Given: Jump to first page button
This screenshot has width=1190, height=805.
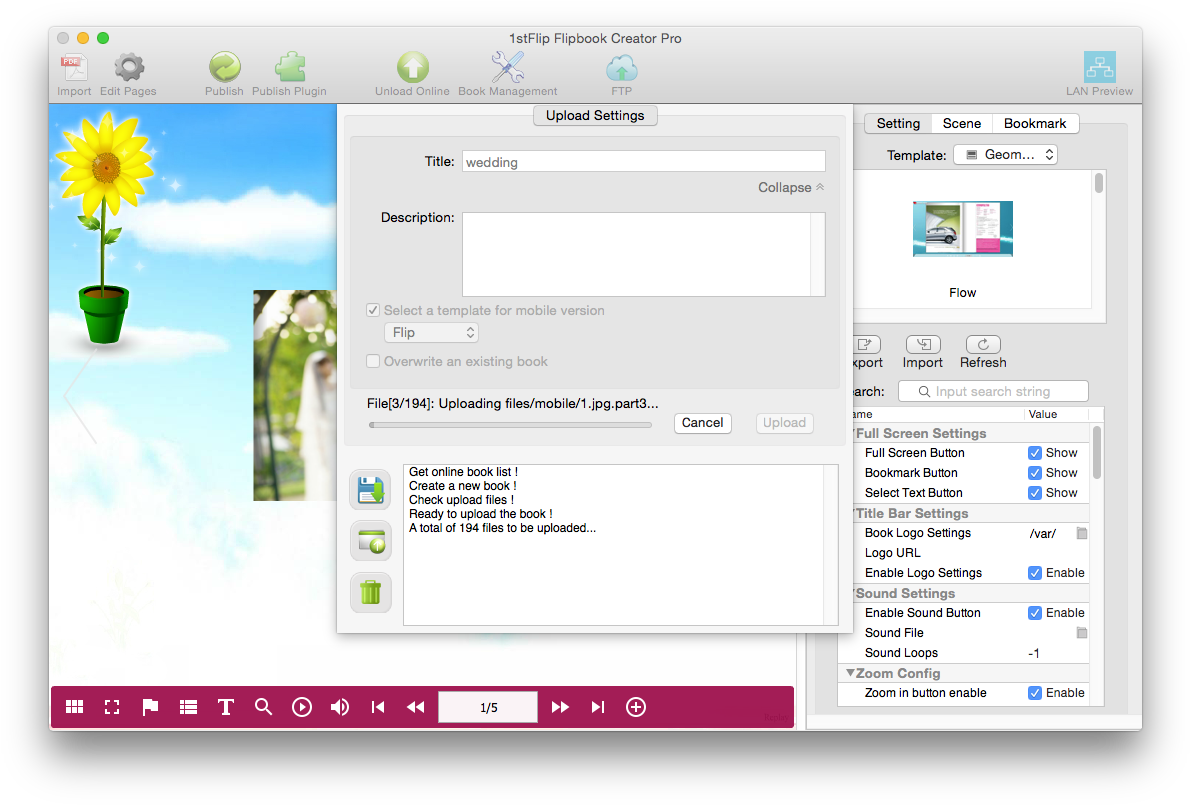Looking at the screenshot, I should pos(378,707).
